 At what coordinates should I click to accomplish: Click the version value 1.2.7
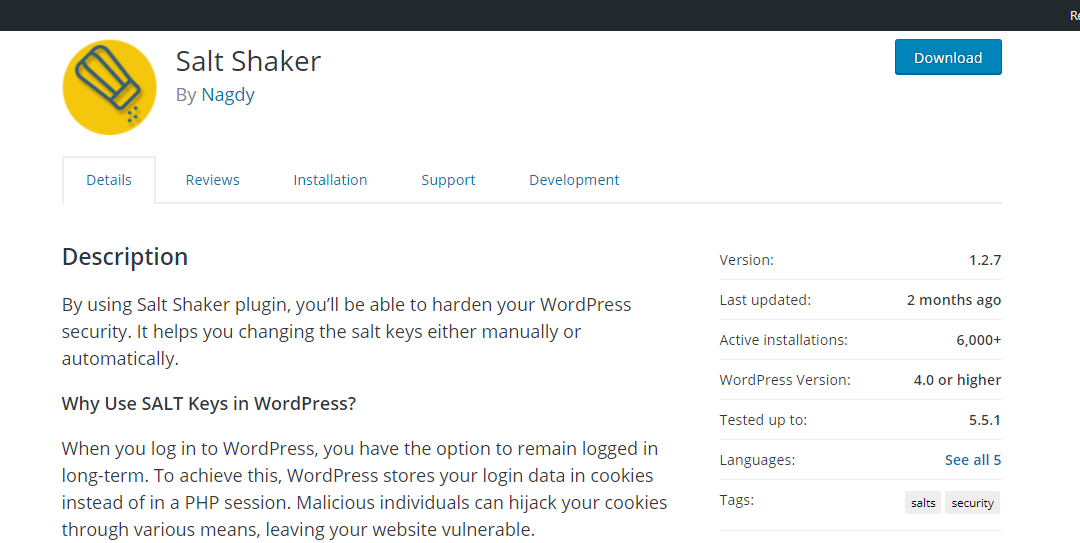coord(985,260)
